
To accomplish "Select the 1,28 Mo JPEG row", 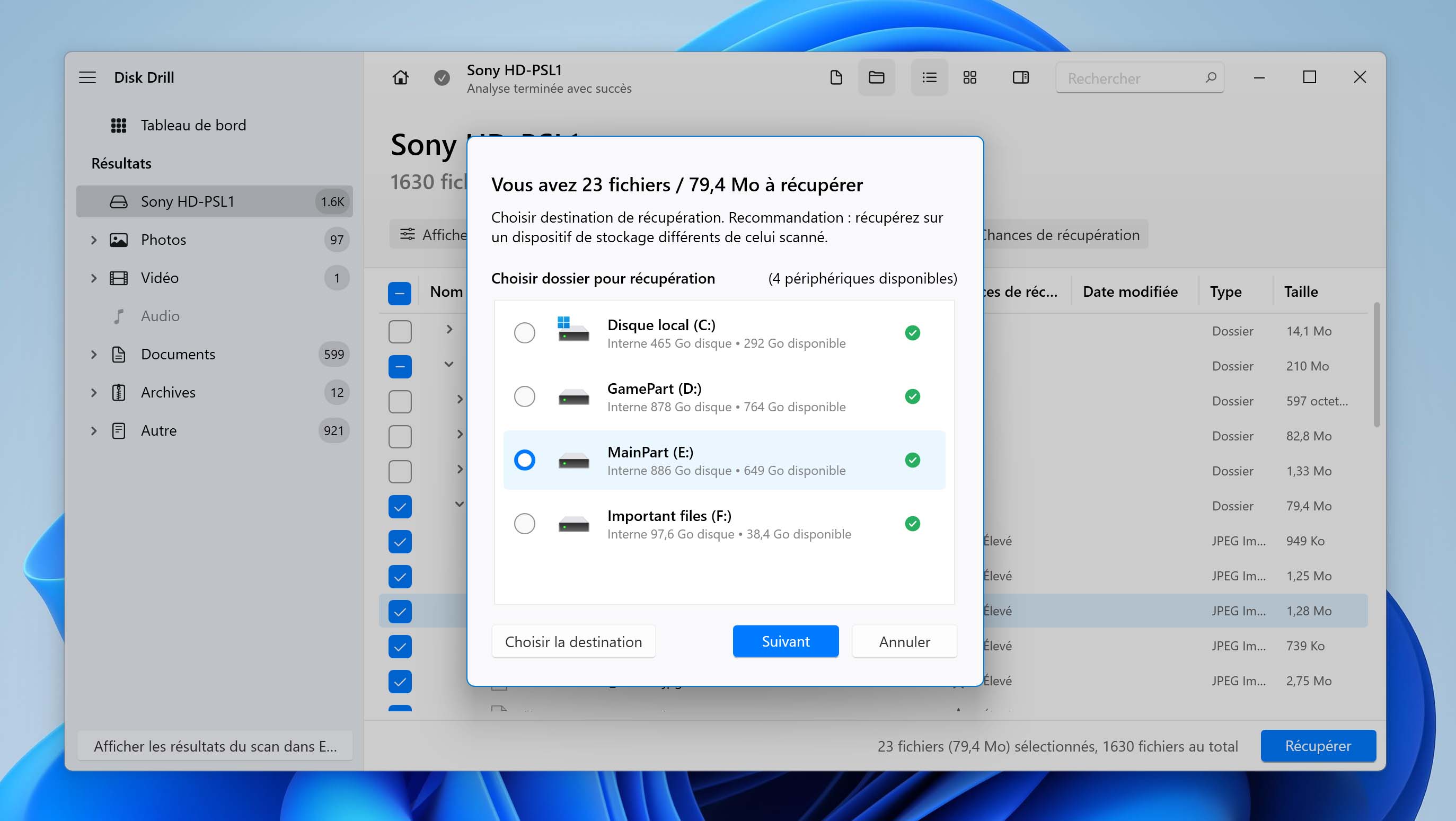I will 873,611.
